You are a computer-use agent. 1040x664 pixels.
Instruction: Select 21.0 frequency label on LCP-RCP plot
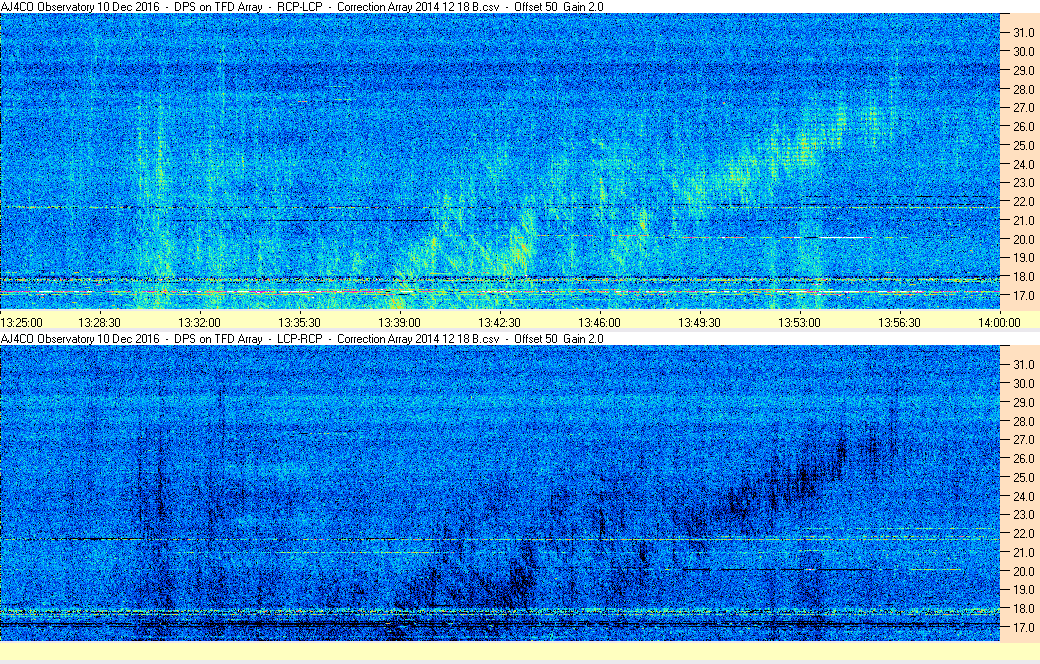coord(1023,553)
